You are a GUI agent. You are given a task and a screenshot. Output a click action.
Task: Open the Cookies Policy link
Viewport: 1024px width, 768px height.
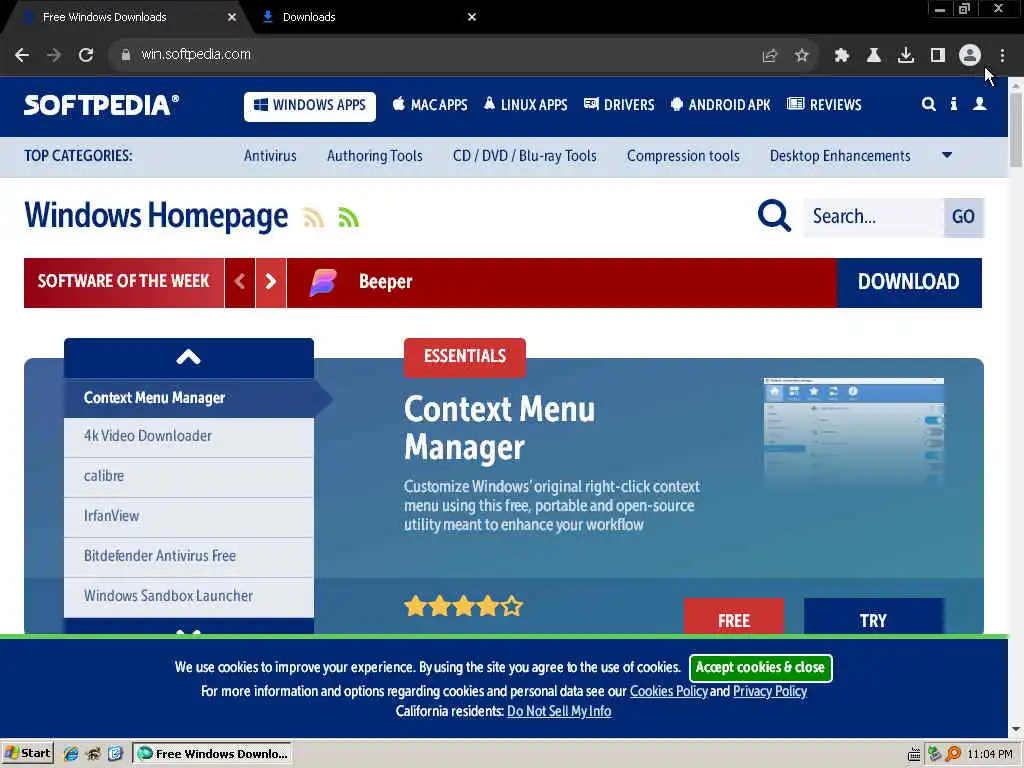669,691
